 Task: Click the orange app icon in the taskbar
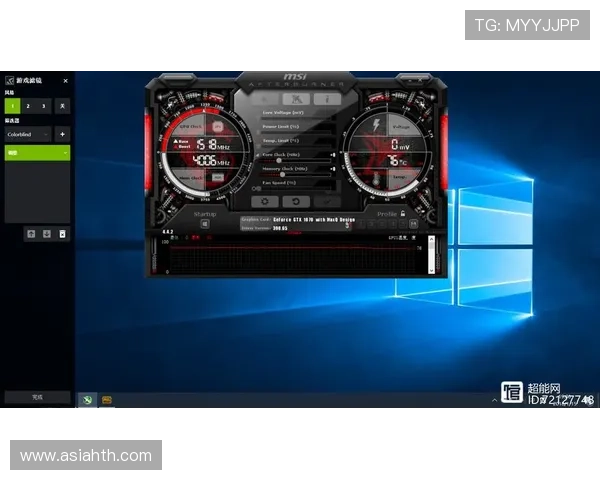click(107, 400)
